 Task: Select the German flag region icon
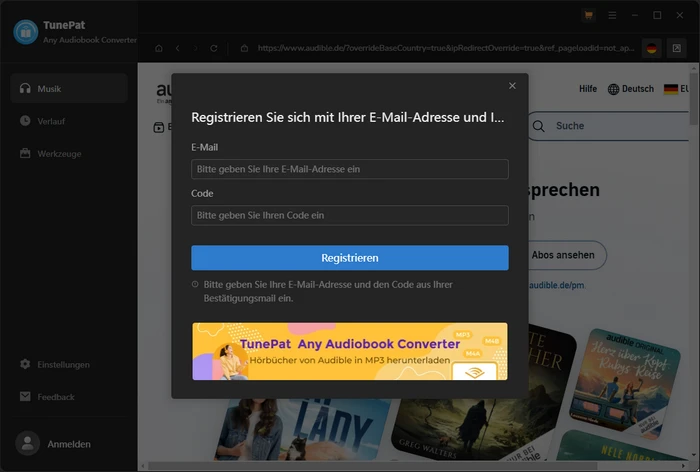tap(651, 48)
